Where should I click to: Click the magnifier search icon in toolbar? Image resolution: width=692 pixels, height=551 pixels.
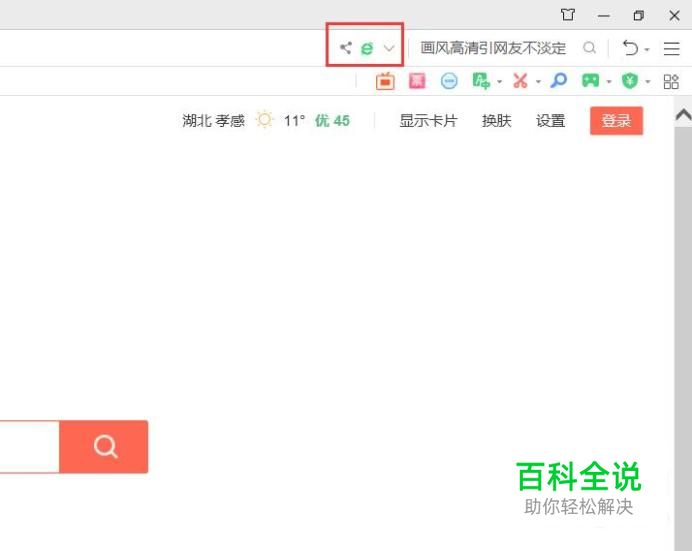(x=589, y=48)
